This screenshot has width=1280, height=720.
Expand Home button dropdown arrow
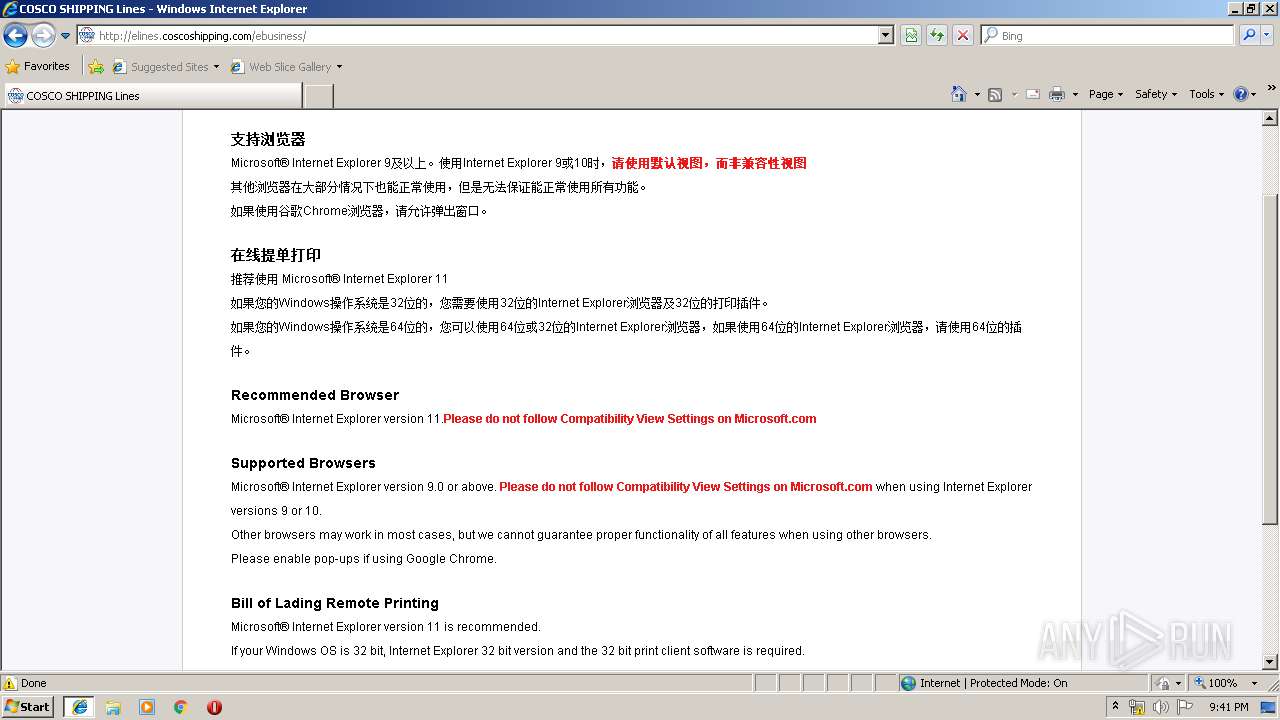977,94
